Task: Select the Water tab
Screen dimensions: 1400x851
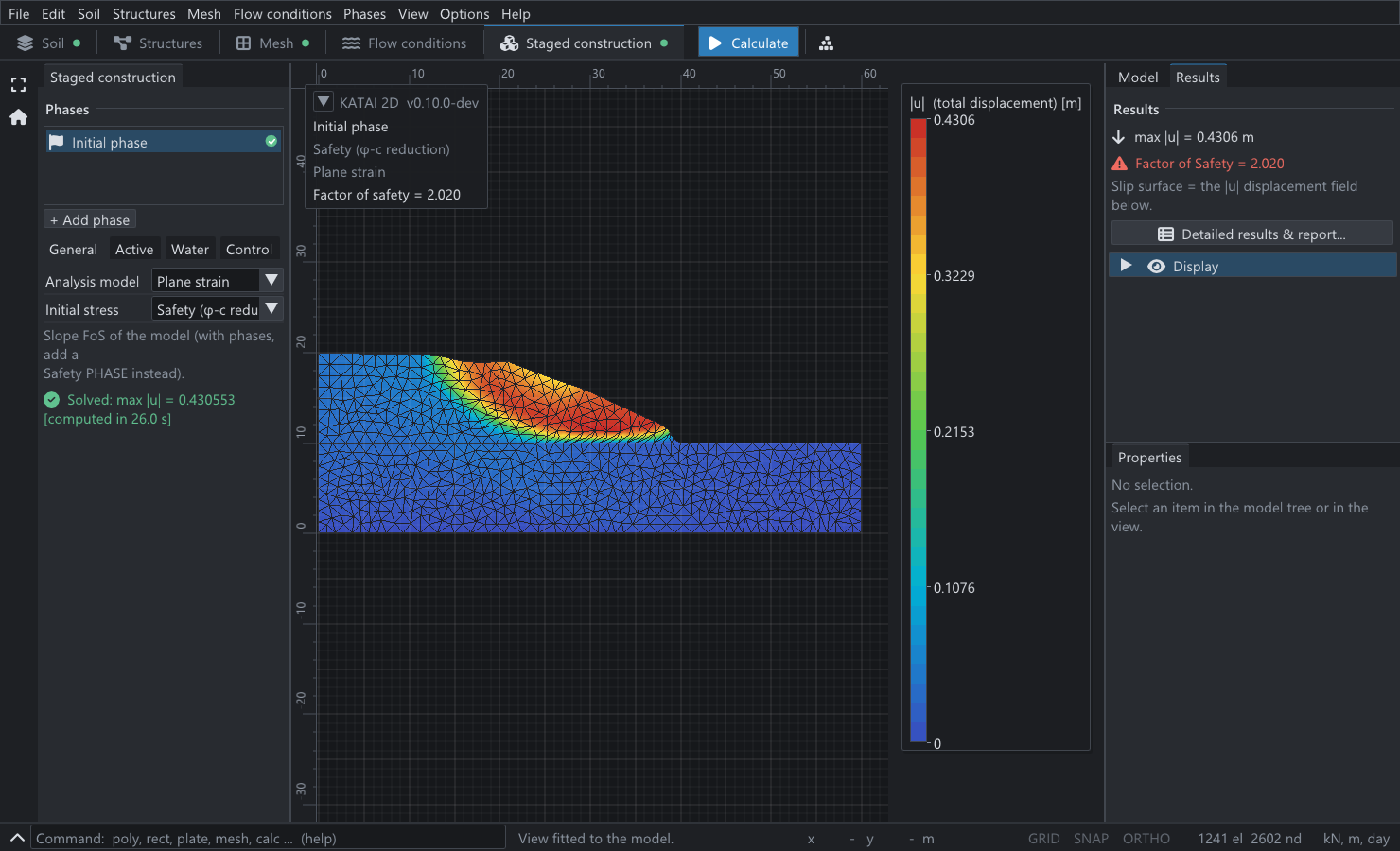Action: 190,250
